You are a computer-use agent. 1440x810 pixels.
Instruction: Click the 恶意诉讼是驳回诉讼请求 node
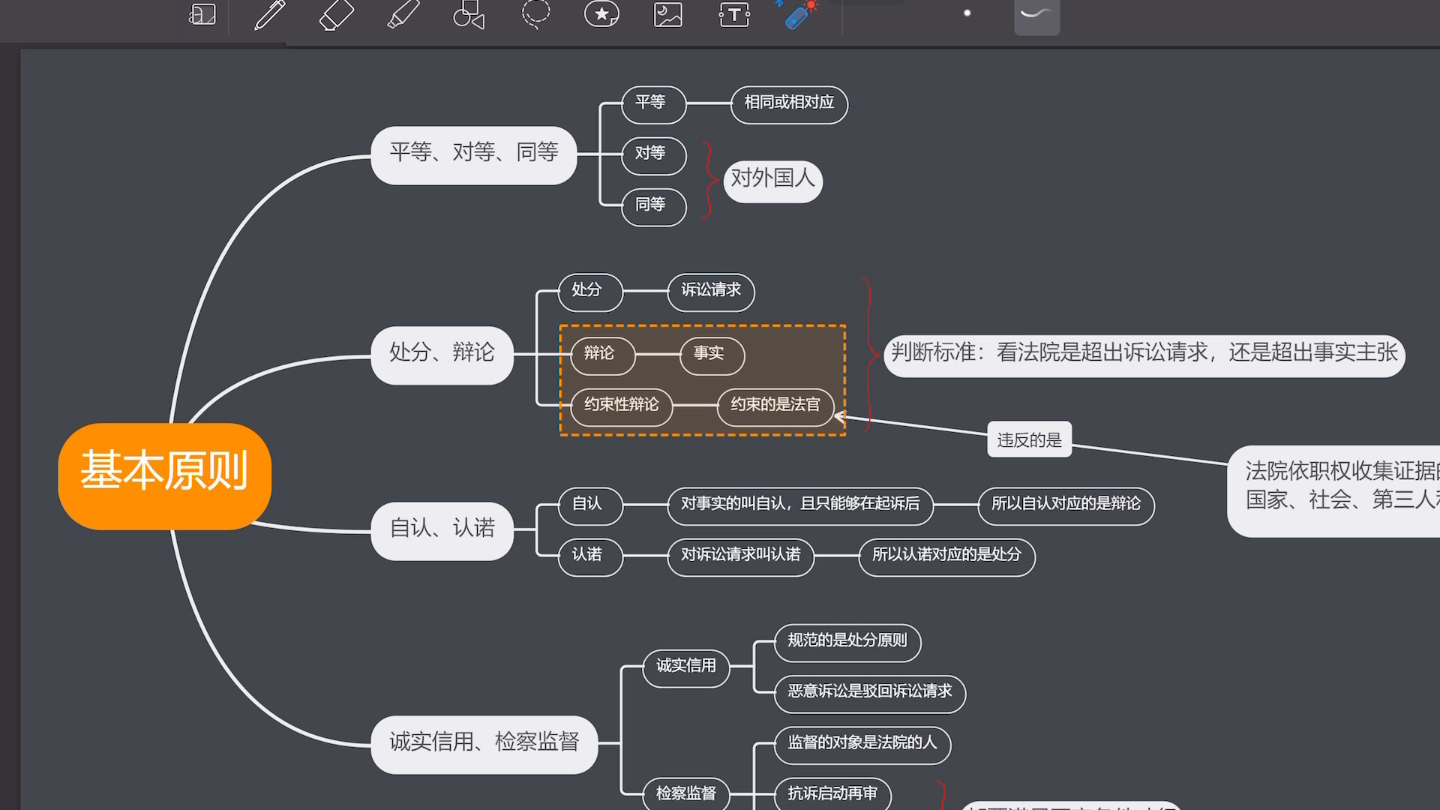coord(870,694)
